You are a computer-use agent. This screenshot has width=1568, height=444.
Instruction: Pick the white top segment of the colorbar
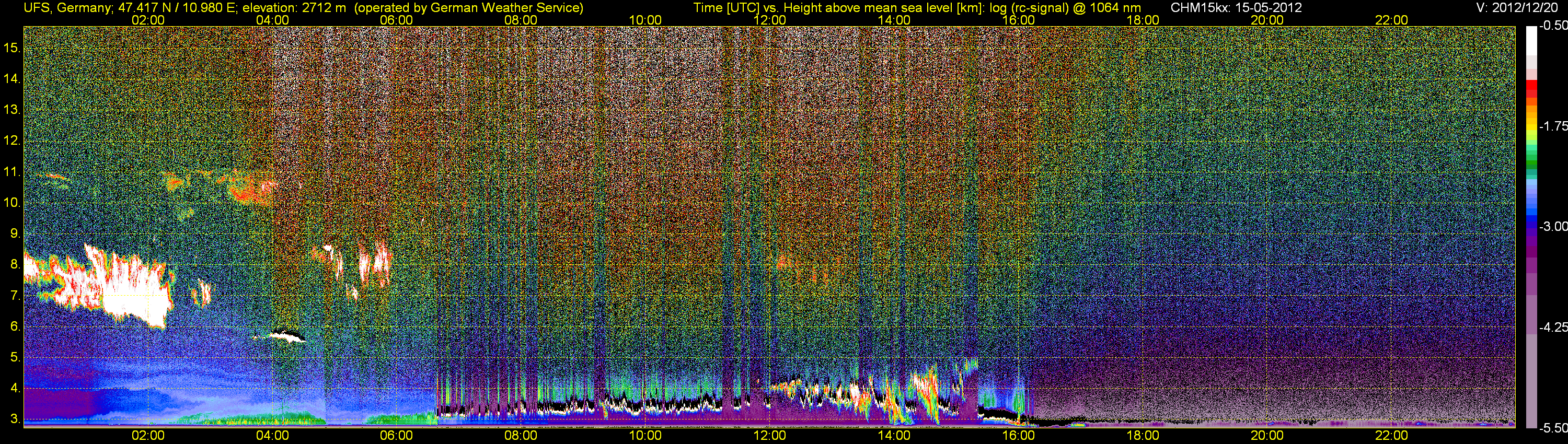tap(1531, 40)
